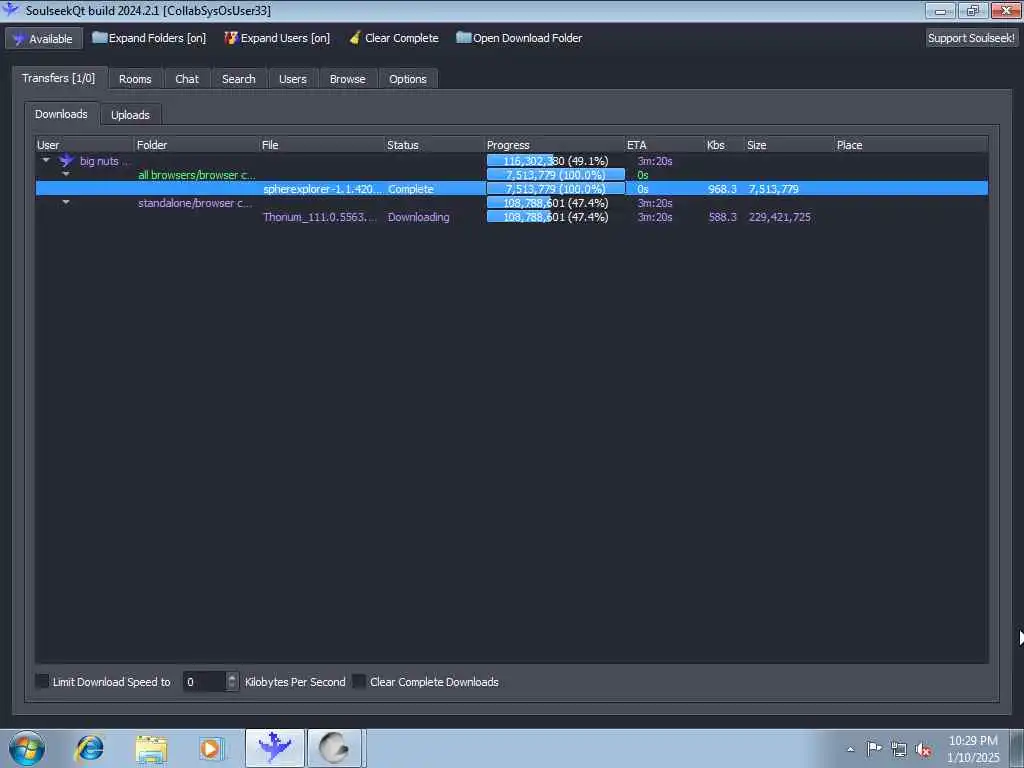
Task: Sort by the Size column header
Action: click(x=789, y=145)
